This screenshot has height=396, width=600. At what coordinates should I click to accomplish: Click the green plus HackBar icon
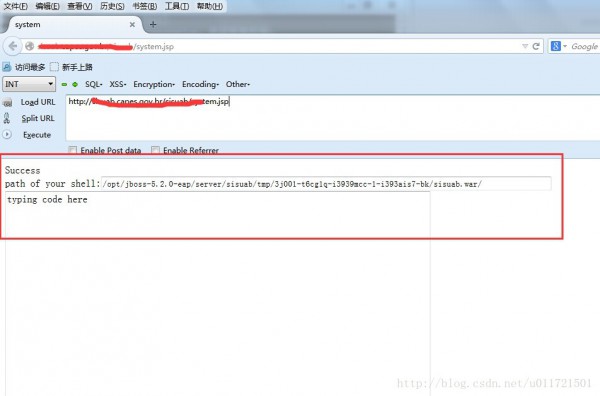click(75, 84)
